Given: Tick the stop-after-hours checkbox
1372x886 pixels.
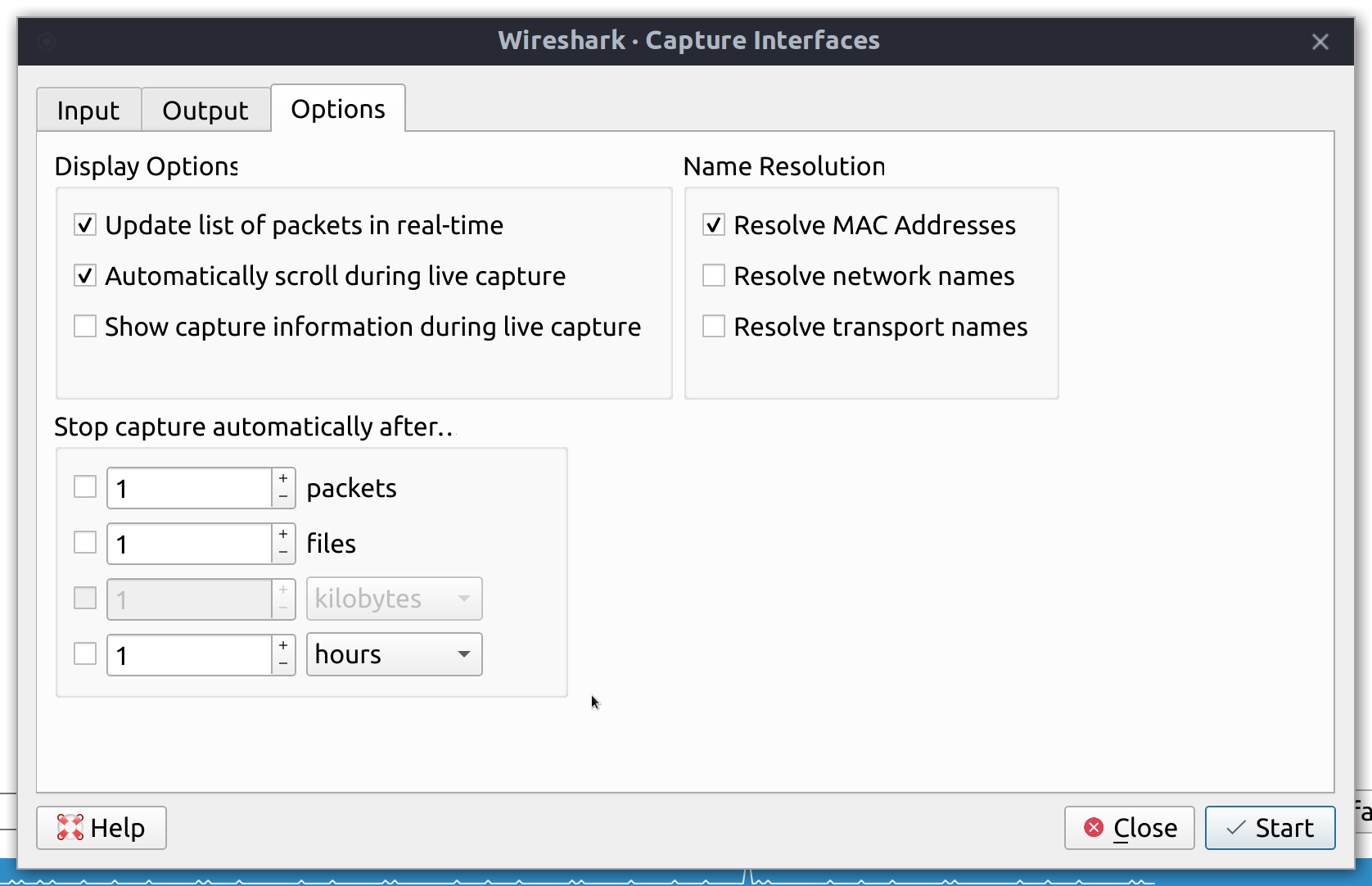Looking at the screenshot, I should (x=85, y=653).
